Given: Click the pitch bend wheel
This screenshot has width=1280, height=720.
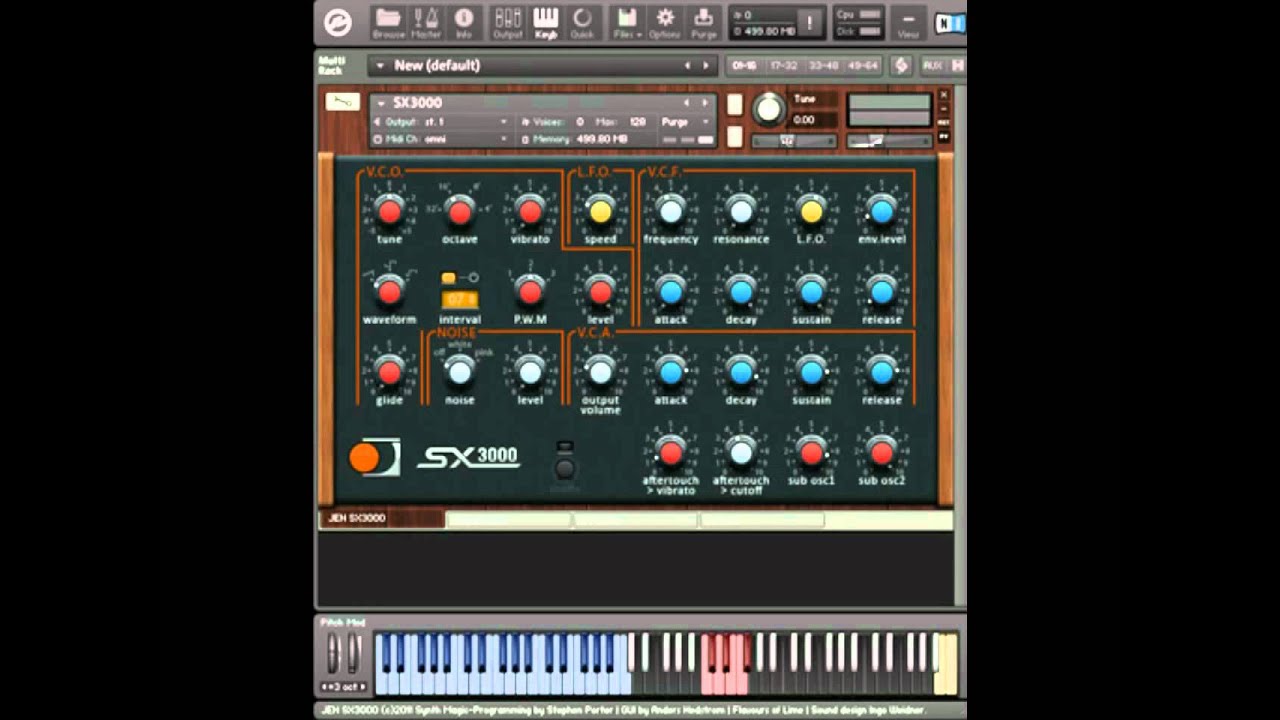Looking at the screenshot, I should [x=334, y=654].
